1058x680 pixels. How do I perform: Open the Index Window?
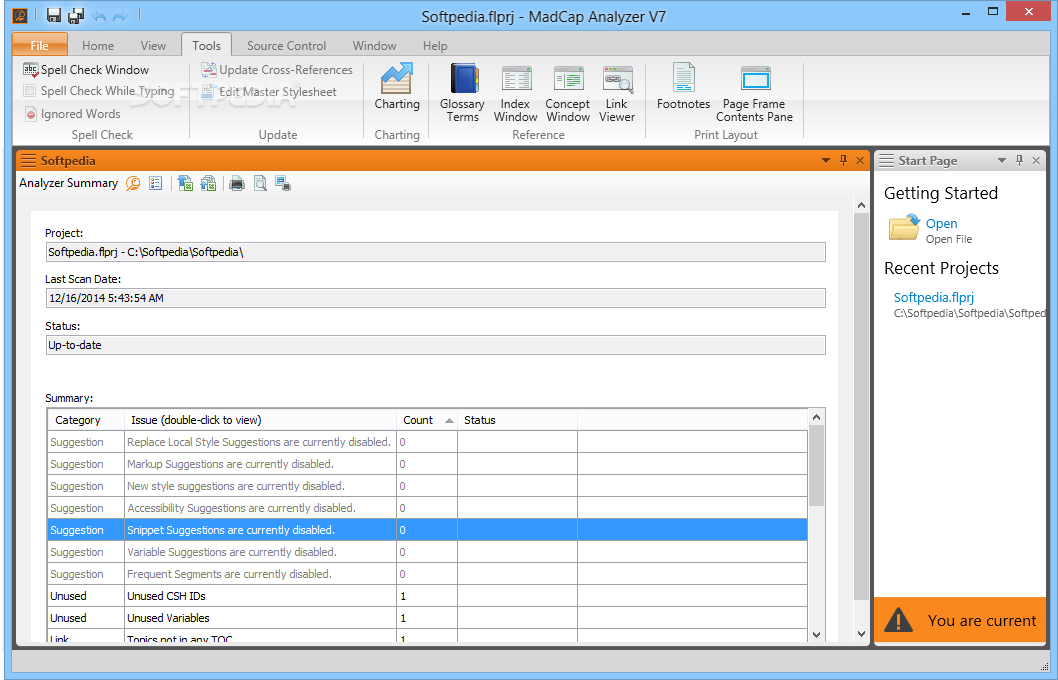[x=516, y=94]
